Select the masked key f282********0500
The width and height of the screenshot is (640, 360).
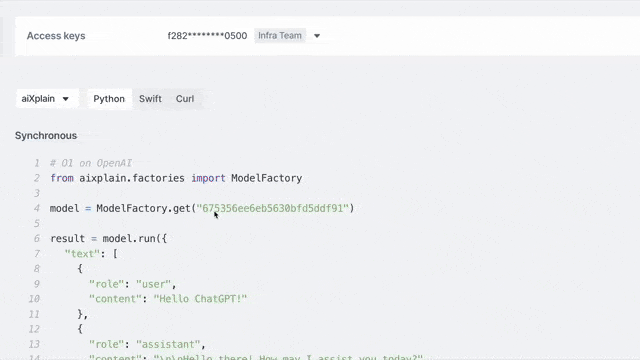pos(207,36)
